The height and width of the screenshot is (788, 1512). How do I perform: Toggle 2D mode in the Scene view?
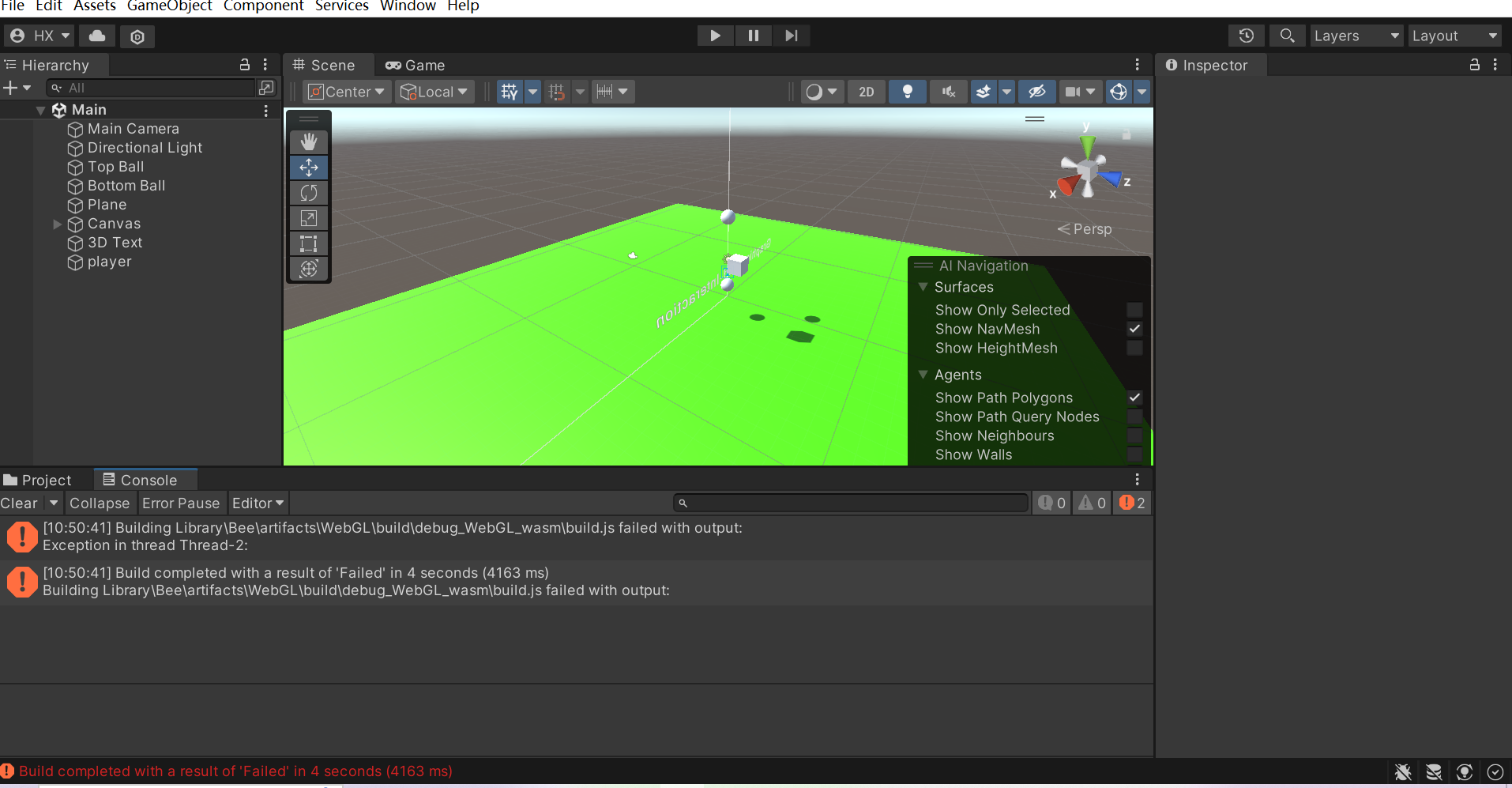tap(866, 91)
